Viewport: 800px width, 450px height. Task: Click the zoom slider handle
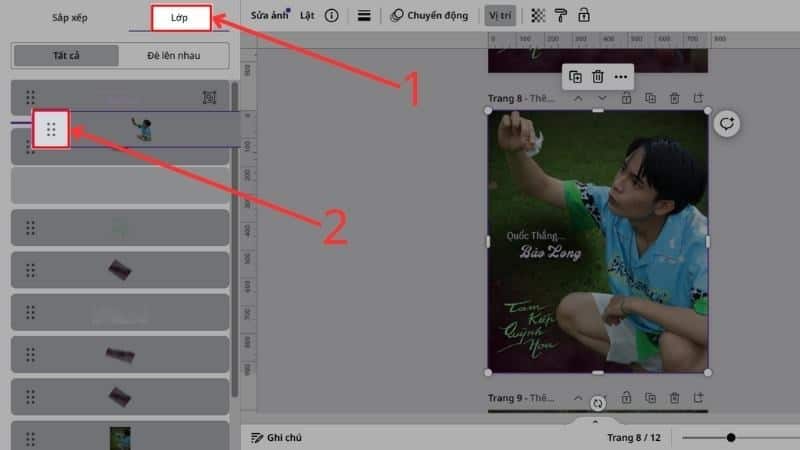pyautogui.click(x=731, y=437)
